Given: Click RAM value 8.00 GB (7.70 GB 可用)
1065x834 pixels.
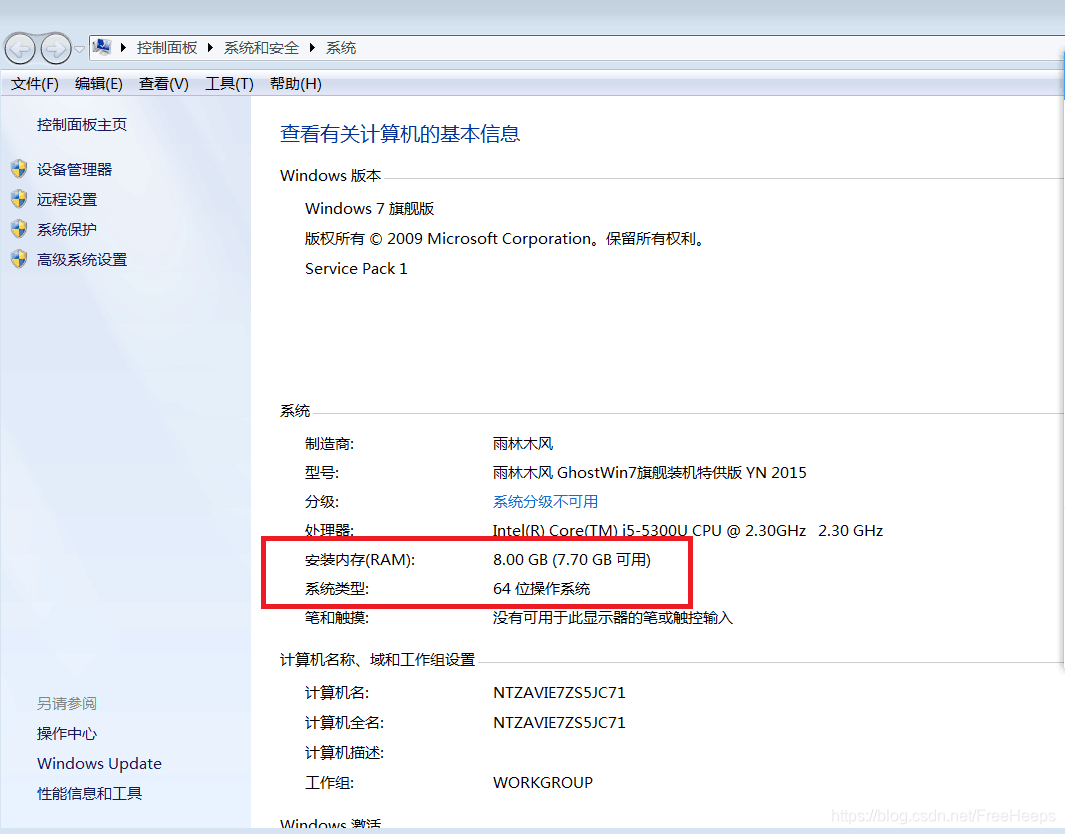Looking at the screenshot, I should (572, 559).
